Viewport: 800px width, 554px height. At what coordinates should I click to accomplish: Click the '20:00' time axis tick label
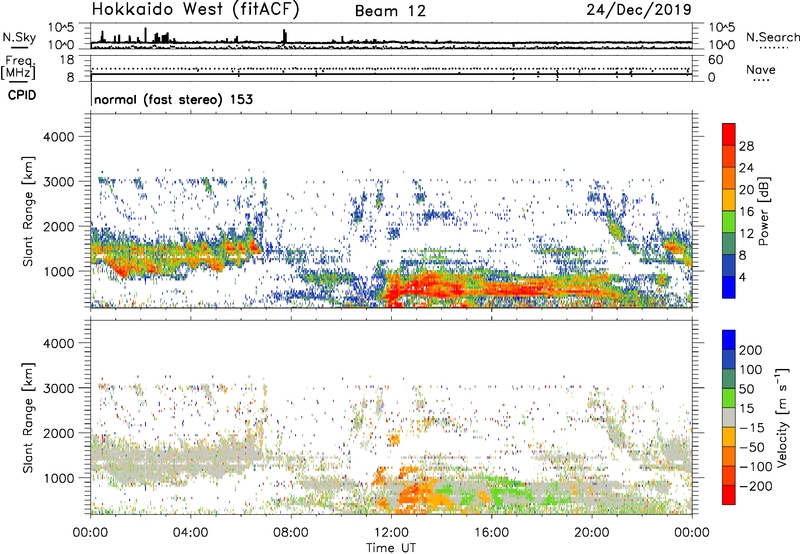point(592,533)
